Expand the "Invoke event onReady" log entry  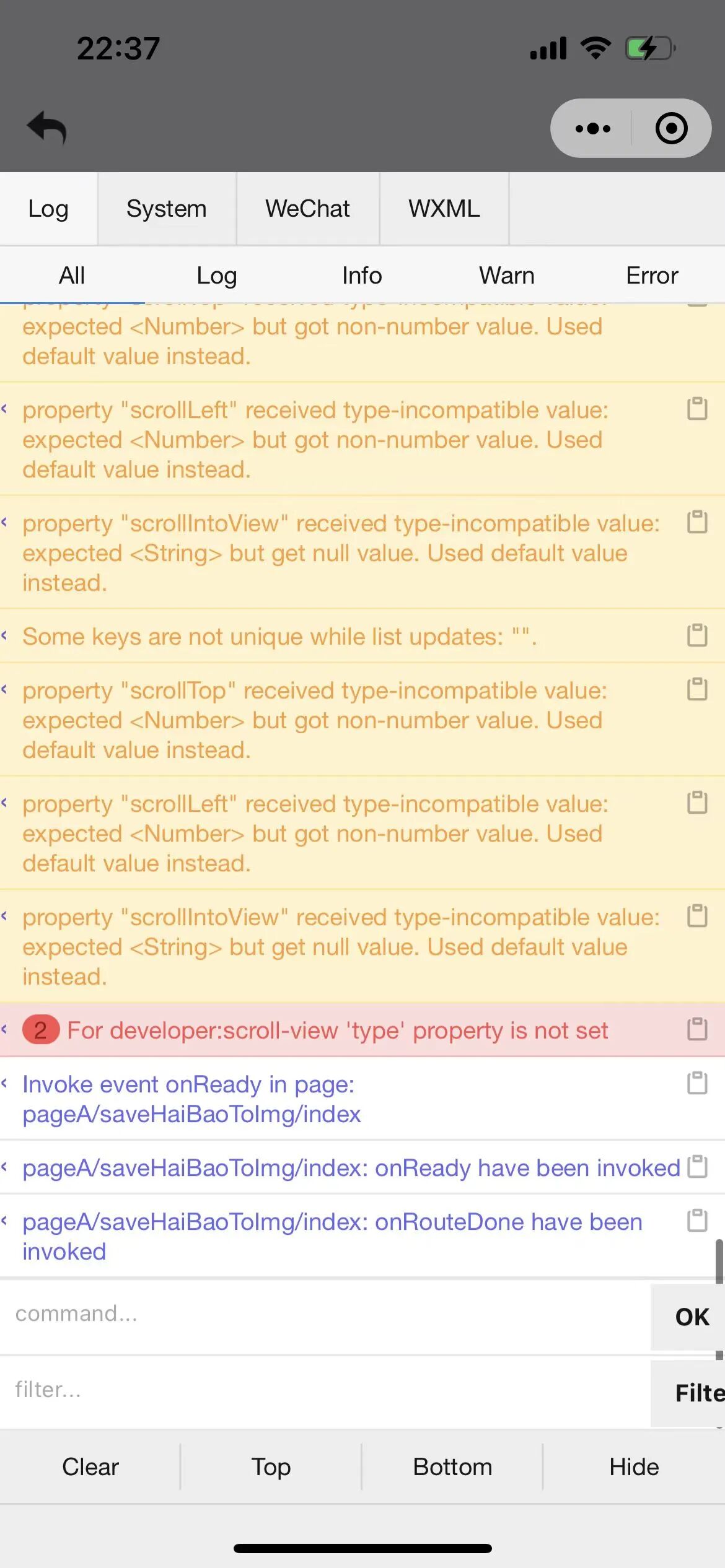[x=5, y=1083]
